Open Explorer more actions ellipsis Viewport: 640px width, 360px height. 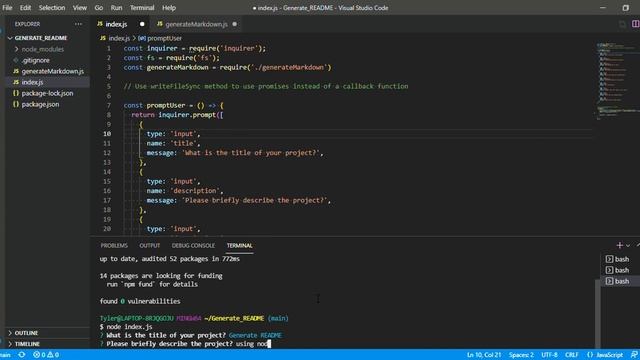(78, 24)
